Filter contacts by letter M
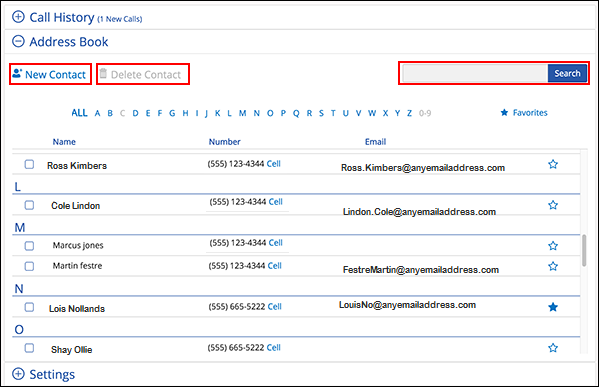 click(243, 113)
